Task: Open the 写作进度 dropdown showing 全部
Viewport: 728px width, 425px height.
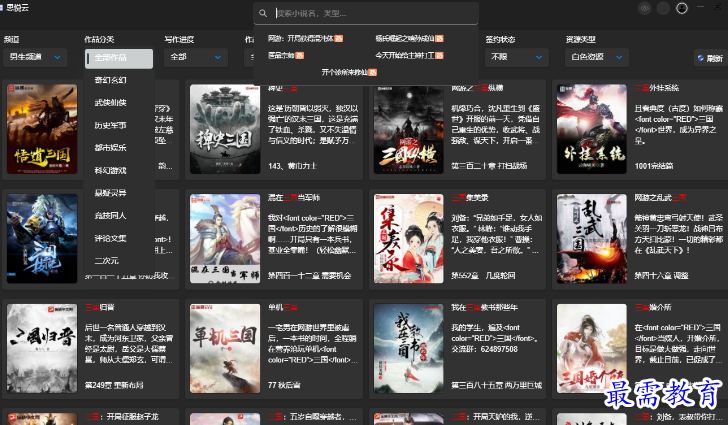Action: pos(195,57)
